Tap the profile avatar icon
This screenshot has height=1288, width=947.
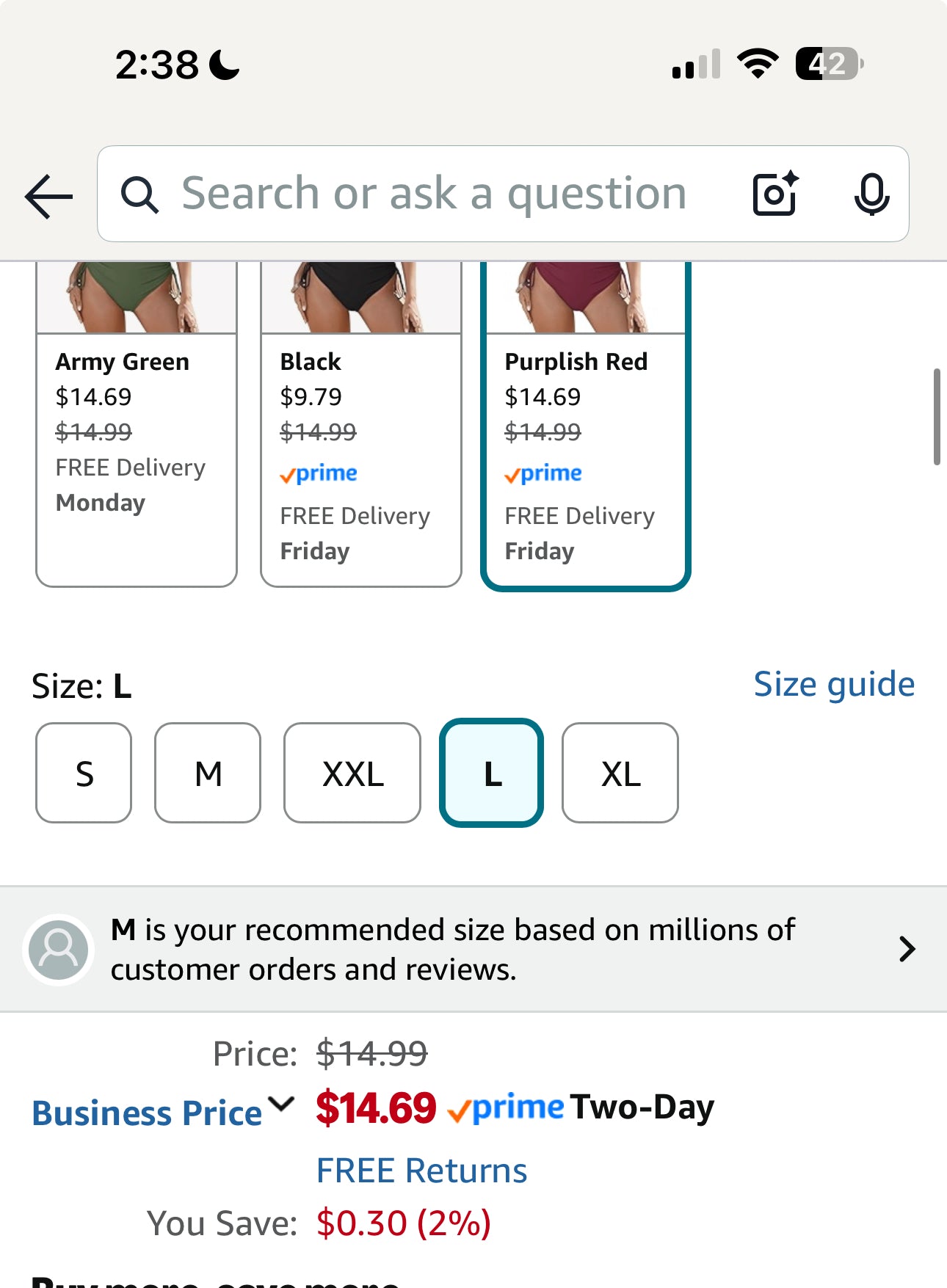pyautogui.click(x=59, y=949)
